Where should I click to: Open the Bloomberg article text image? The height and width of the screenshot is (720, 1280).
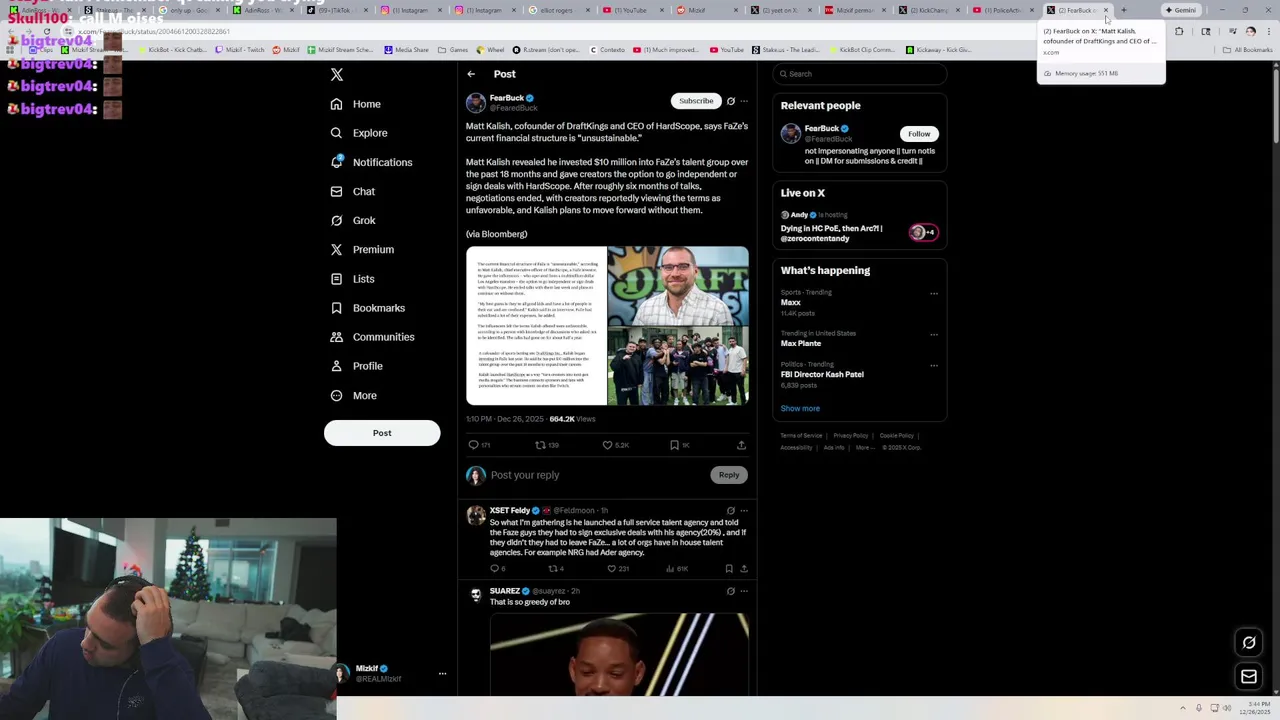(536, 326)
